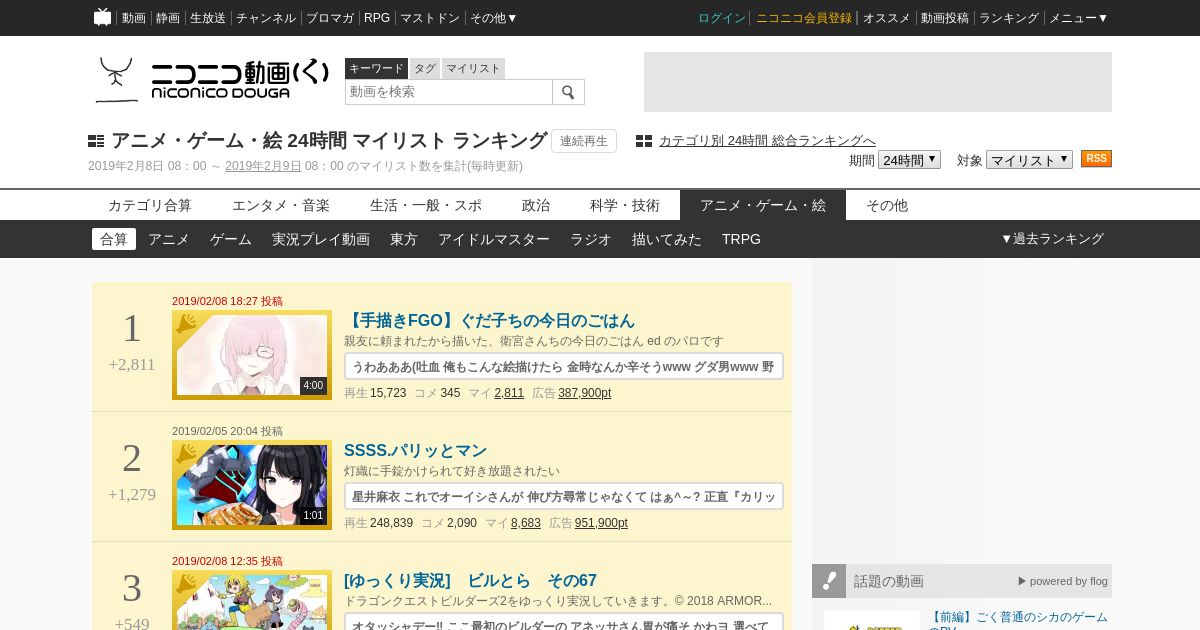1200x630 pixels.
Task: Open the 対象 マイリスト dropdown
Action: (x=1029, y=160)
